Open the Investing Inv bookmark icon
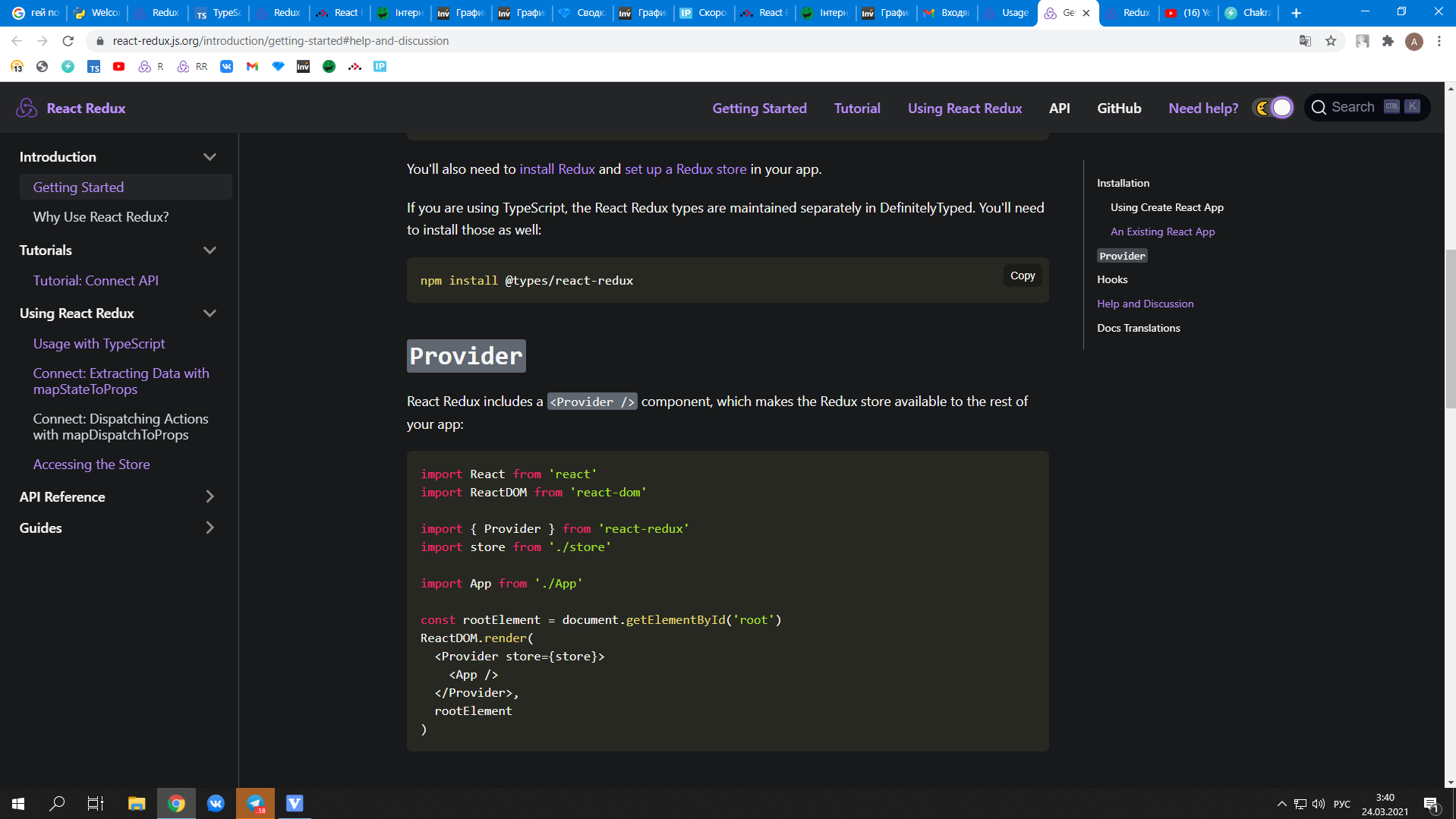 [304, 67]
